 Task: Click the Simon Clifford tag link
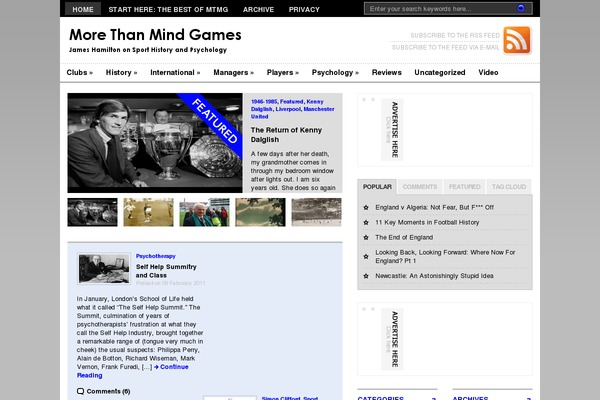click(x=281, y=398)
